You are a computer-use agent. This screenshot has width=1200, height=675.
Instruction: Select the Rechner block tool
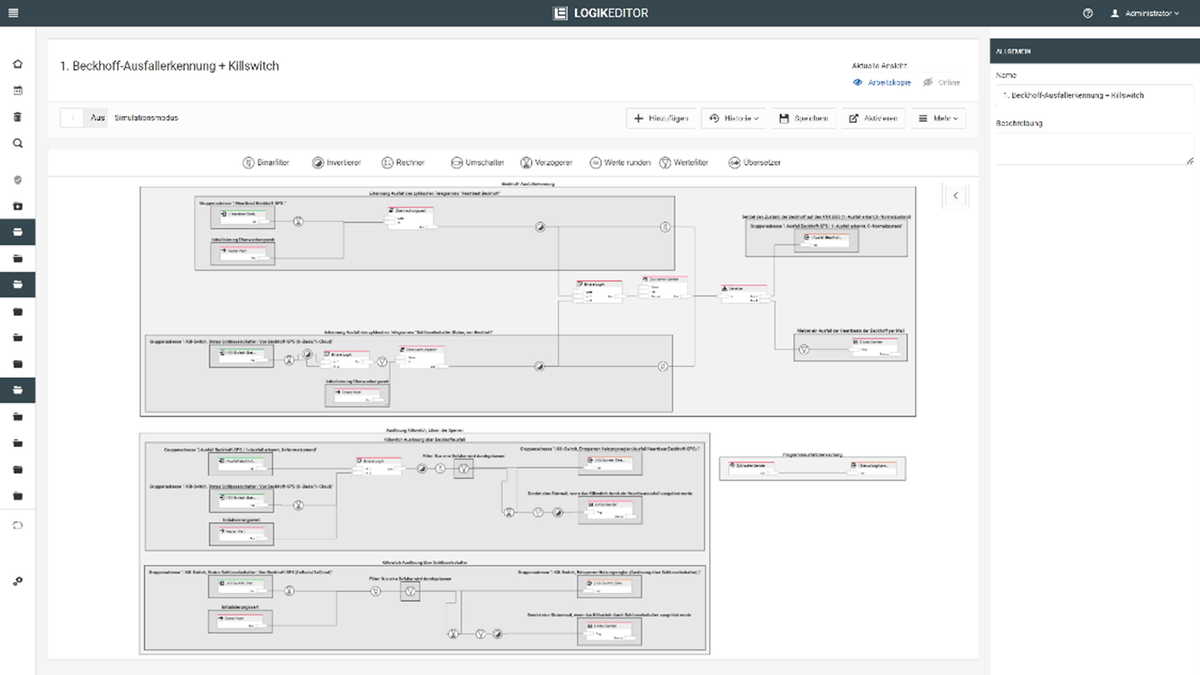click(x=402, y=162)
